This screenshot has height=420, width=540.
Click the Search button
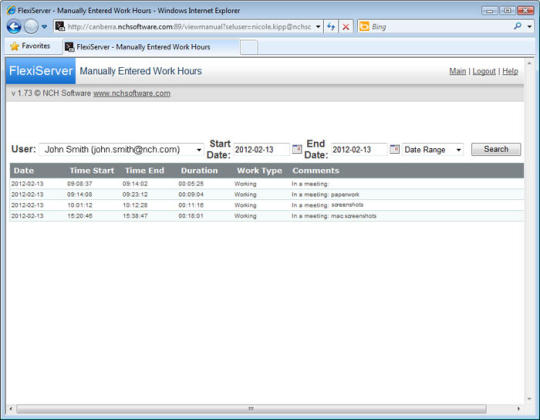(496, 149)
